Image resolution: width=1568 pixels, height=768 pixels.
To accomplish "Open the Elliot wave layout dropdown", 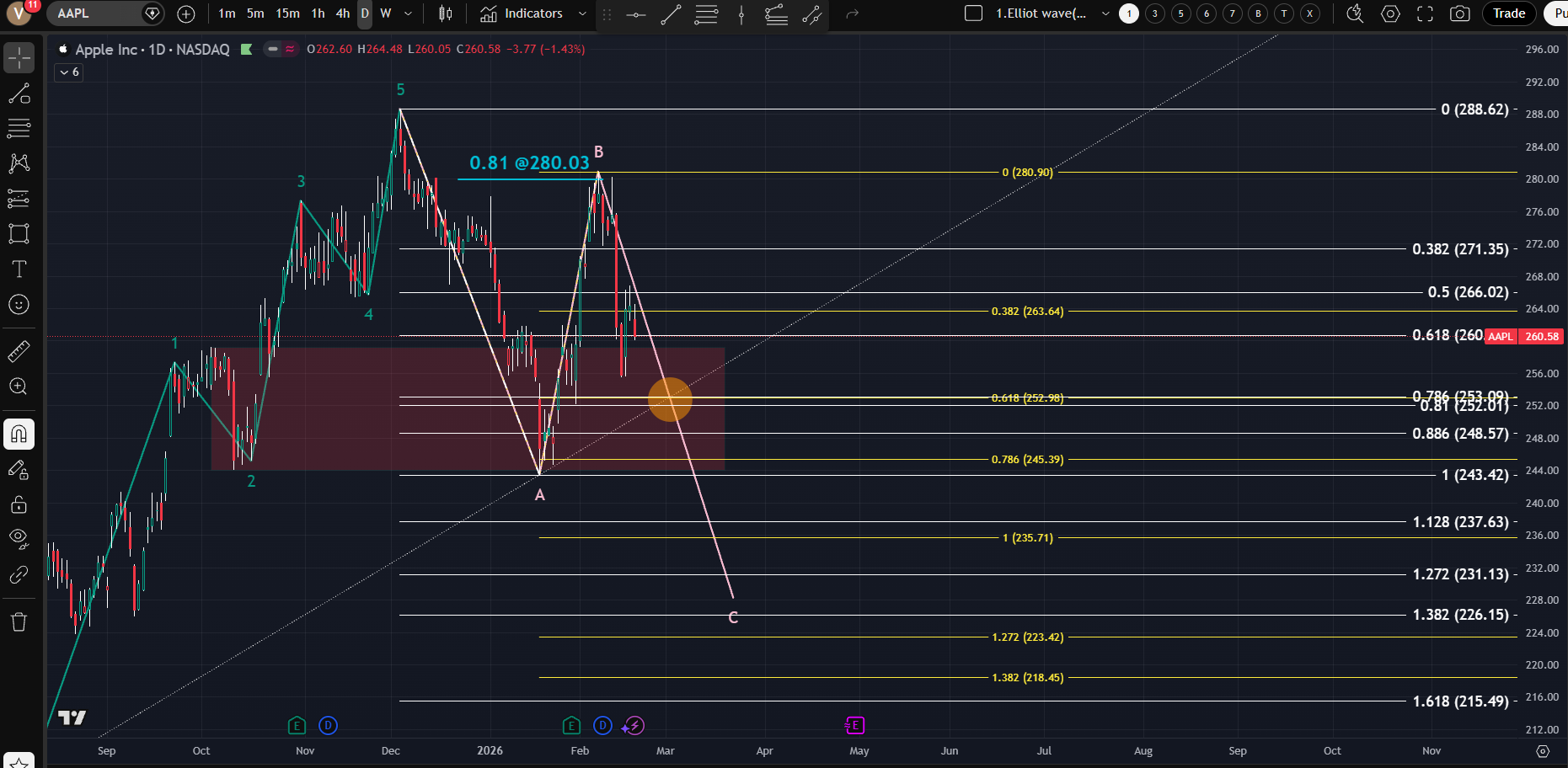I will [x=1105, y=13].
